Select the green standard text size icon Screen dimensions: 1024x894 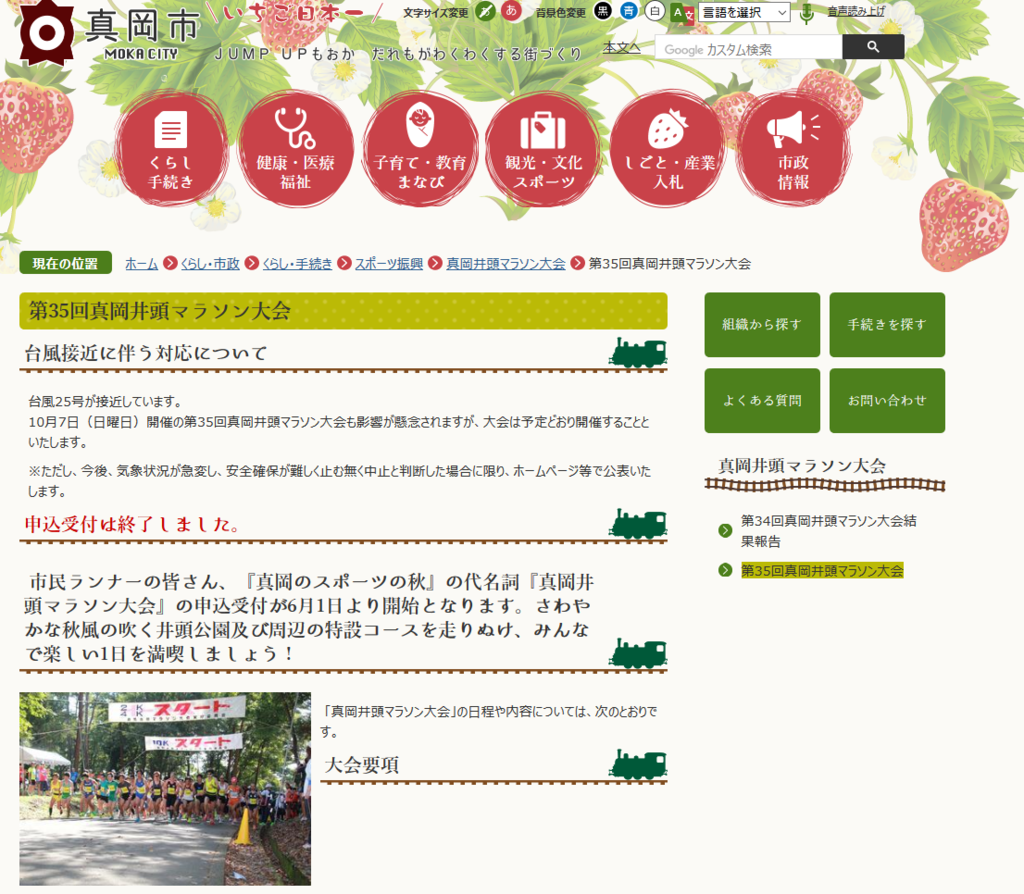485,11
